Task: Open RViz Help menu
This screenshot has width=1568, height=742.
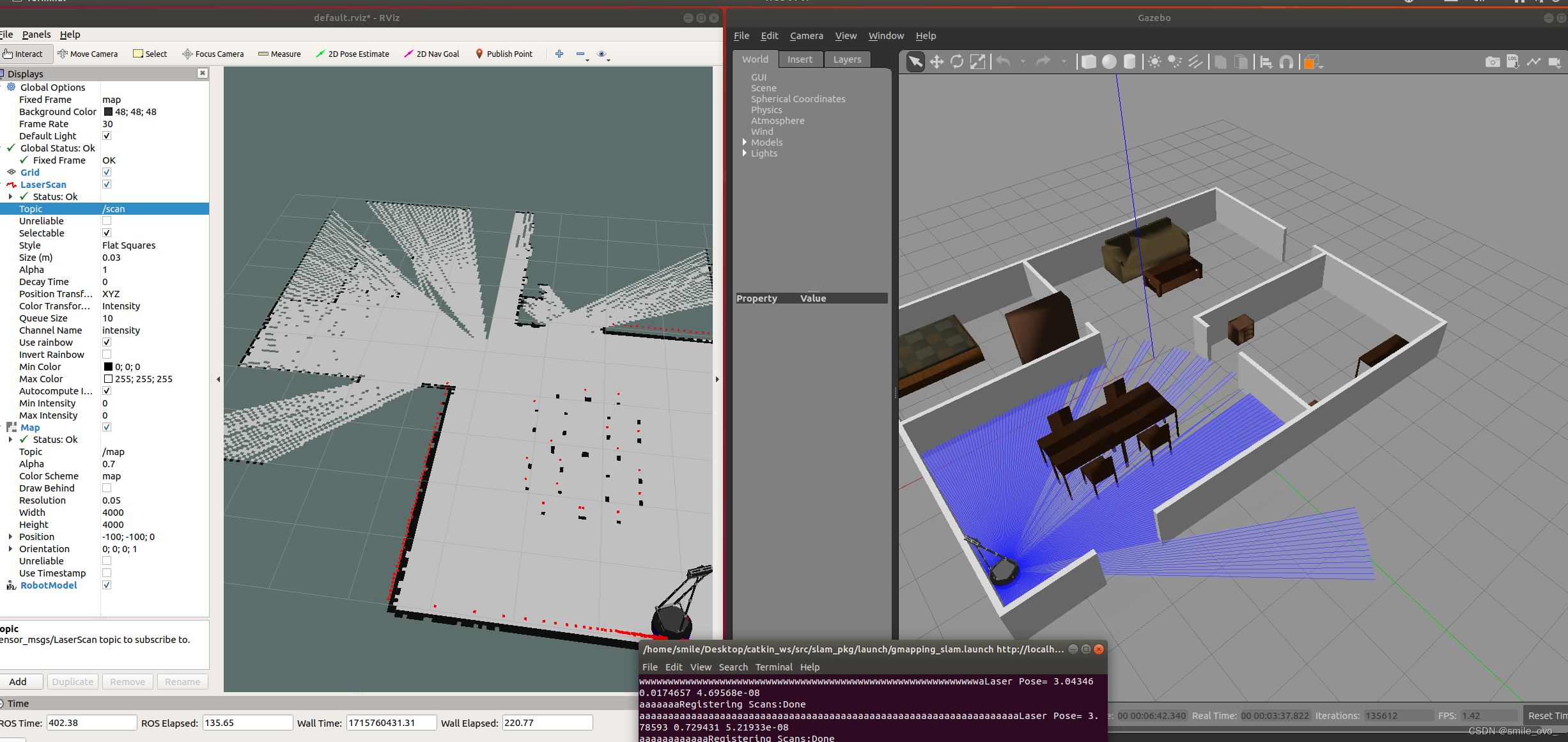Action: pyautogui.click(x=70, y=35)
